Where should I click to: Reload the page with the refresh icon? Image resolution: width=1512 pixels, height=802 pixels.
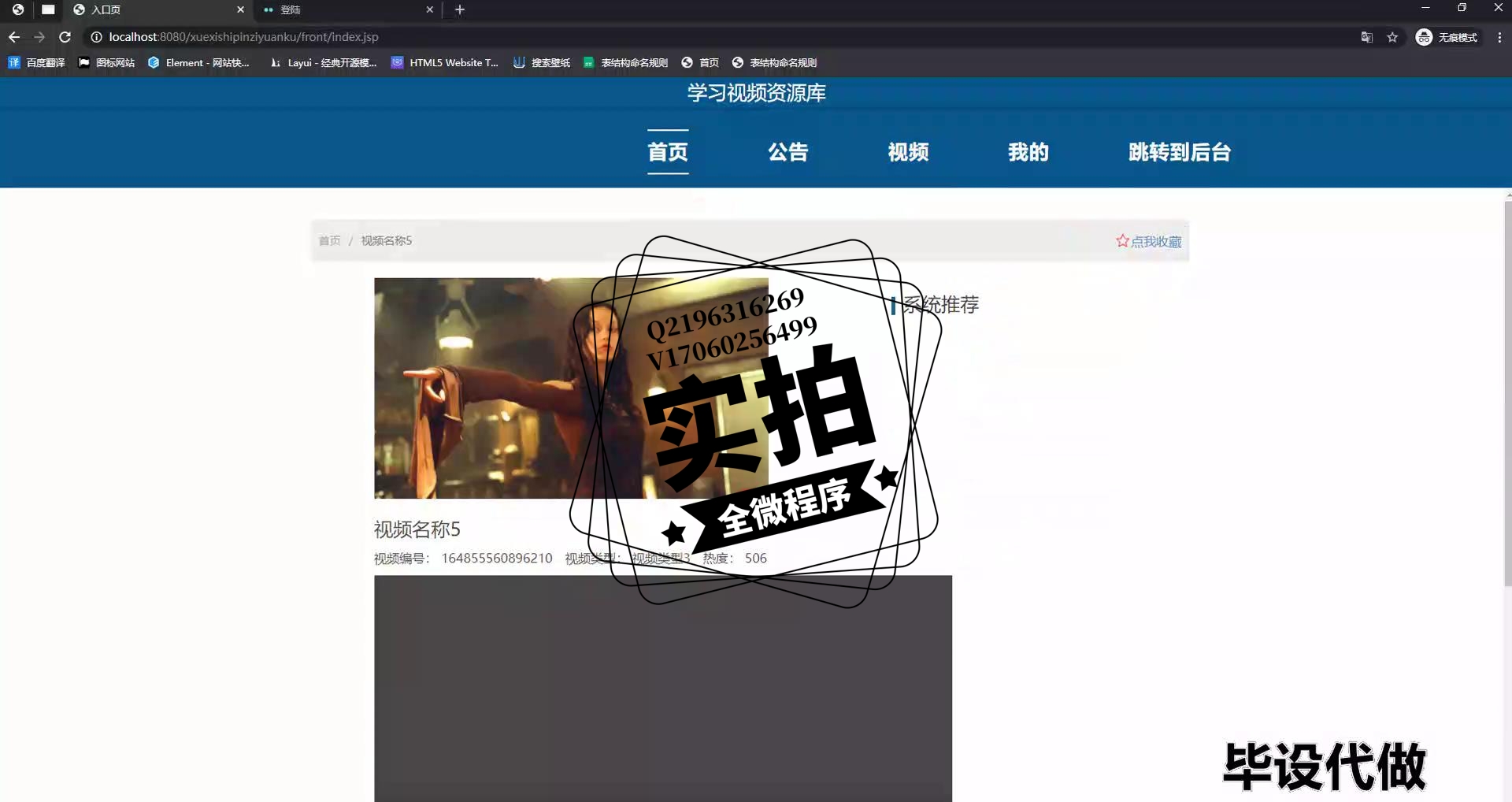pyautogui.click(x=65, y=37)
